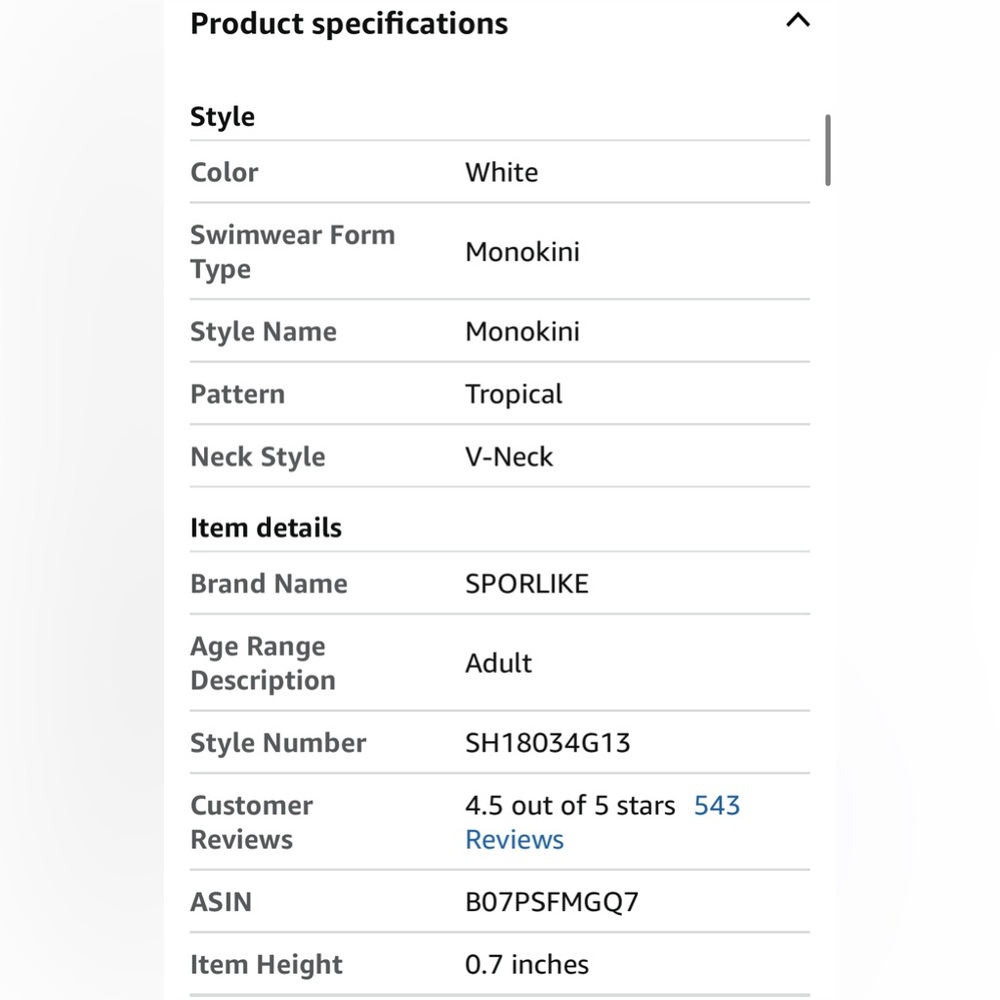Select the Style section heading
Image resolution: width=1000 pixels, height=1000 pixels.
[x=223, y=117]
